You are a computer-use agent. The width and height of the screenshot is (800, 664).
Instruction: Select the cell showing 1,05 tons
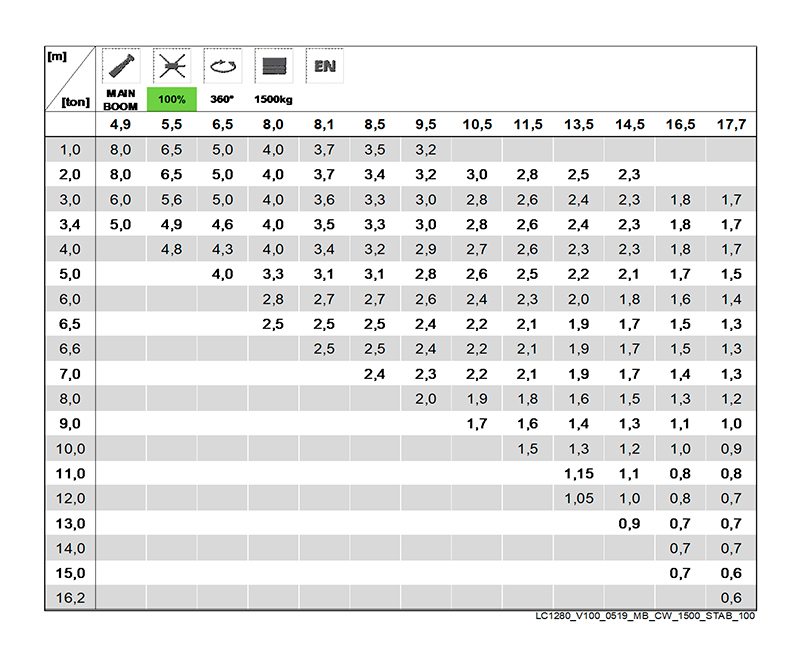coord(578,498)
